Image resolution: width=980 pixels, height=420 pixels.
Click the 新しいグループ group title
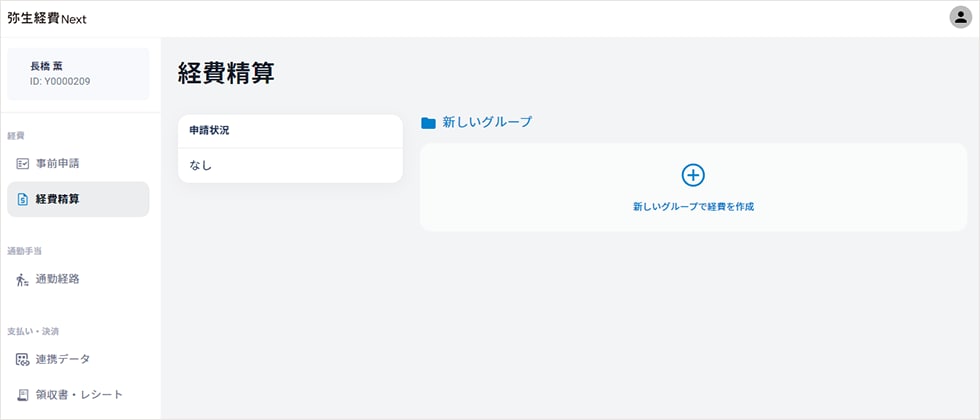(487, 122)
